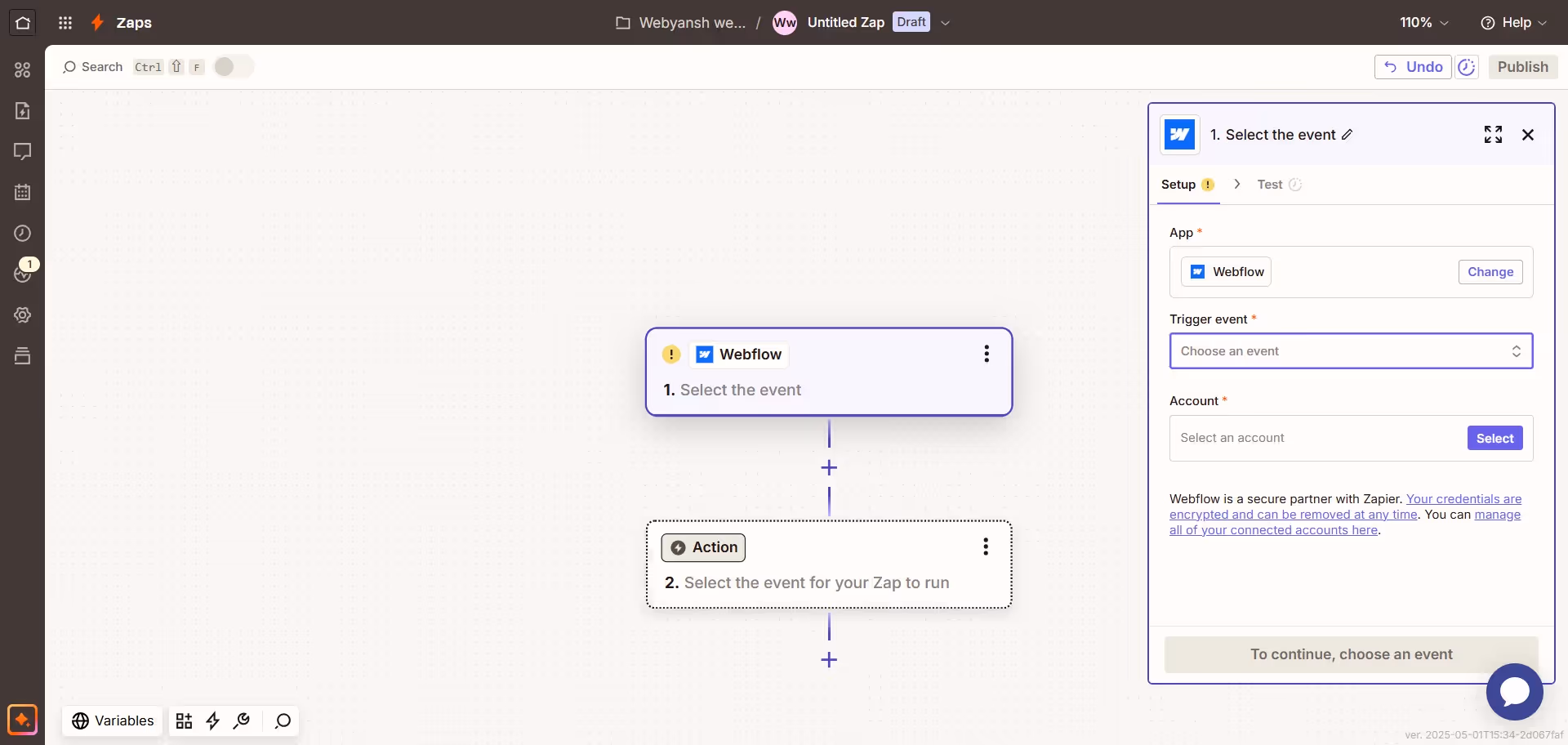Image resolution: width=1568 pixels, height=745 pixels.
Task: Click the Webflow app chip in panel
Action: point(1226,272)
